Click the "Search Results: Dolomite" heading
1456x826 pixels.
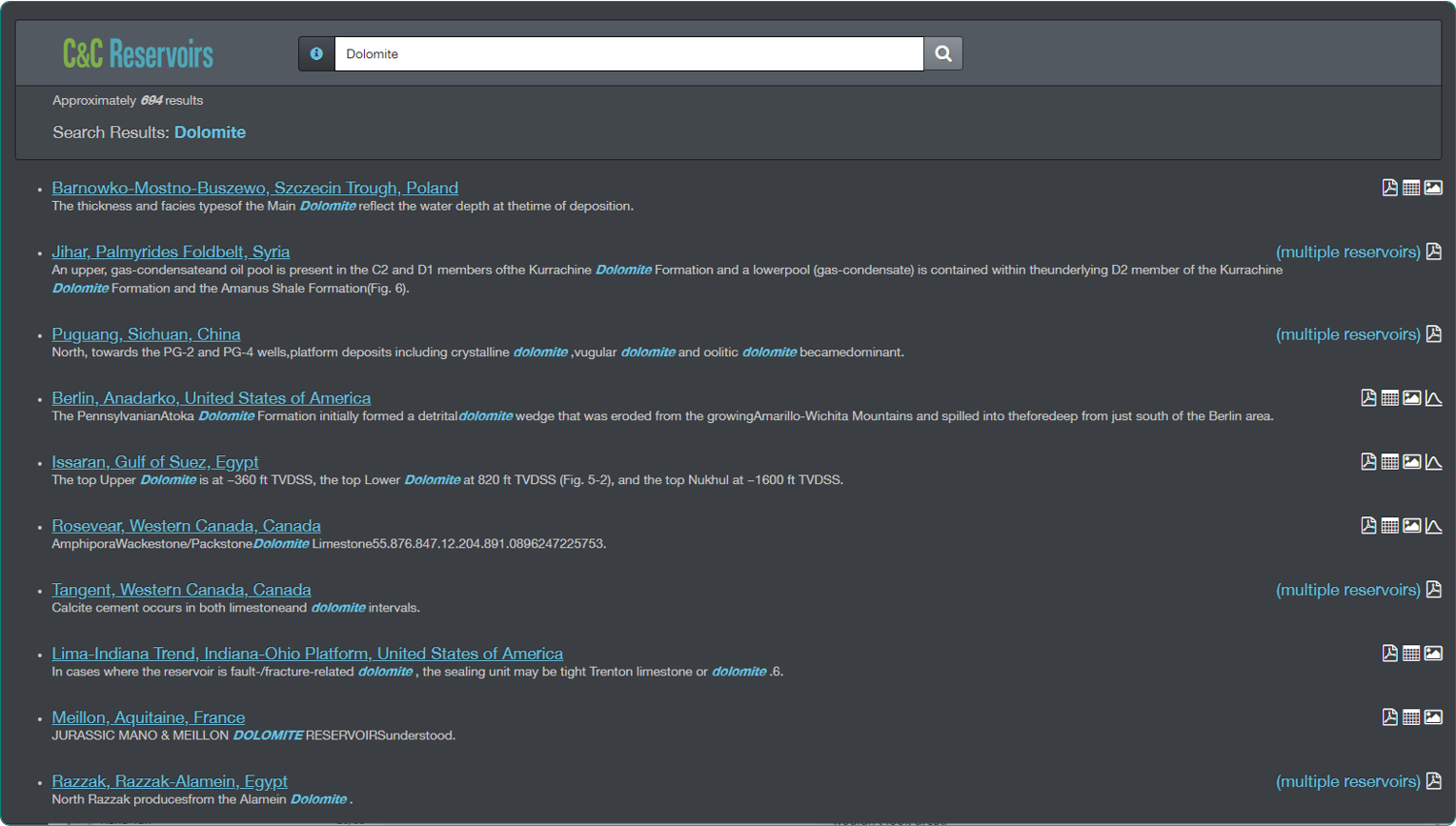pos(149,132)
